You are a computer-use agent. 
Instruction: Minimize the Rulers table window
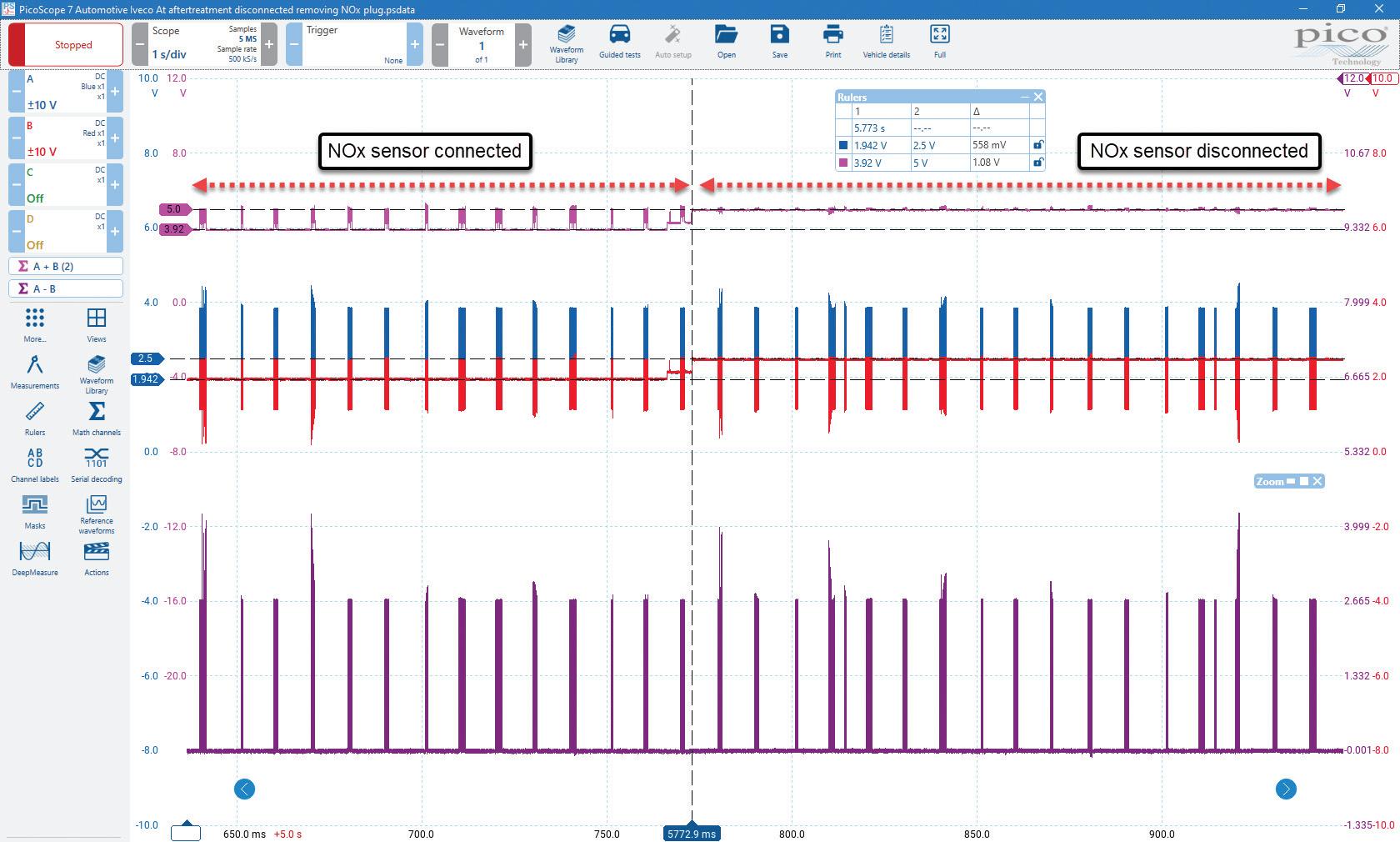point(1025,97)
